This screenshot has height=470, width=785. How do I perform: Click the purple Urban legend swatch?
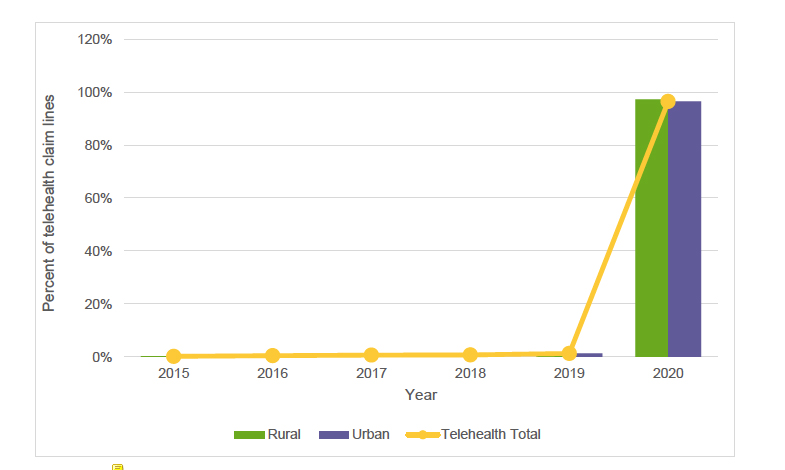[x=334, y=435]
